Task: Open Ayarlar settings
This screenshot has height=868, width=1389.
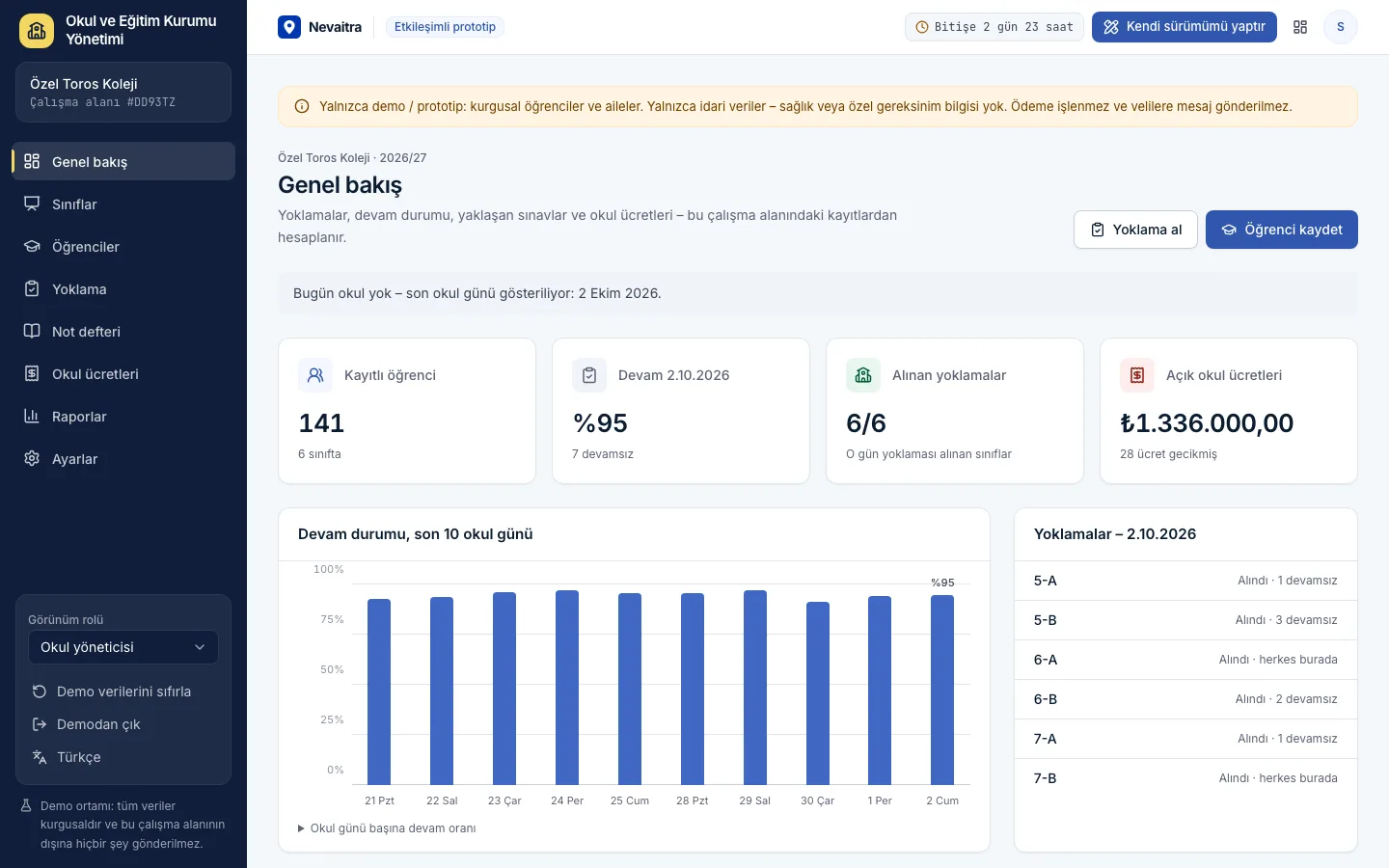Action: (123, 458)
